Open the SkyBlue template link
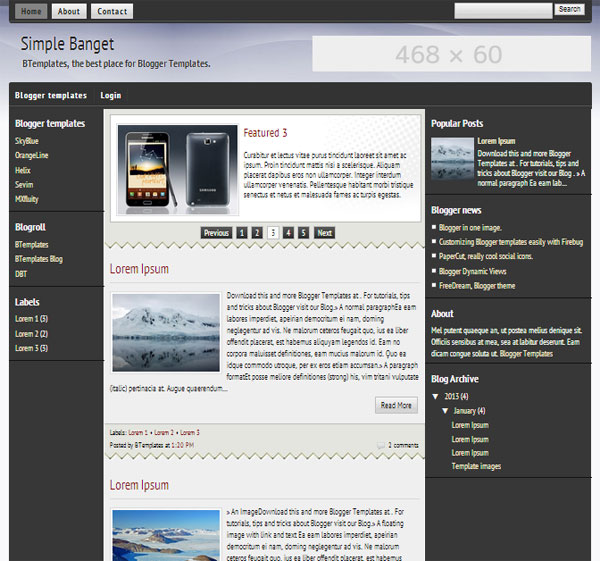This screenshot has height=561, width=600. coord(27,141)
